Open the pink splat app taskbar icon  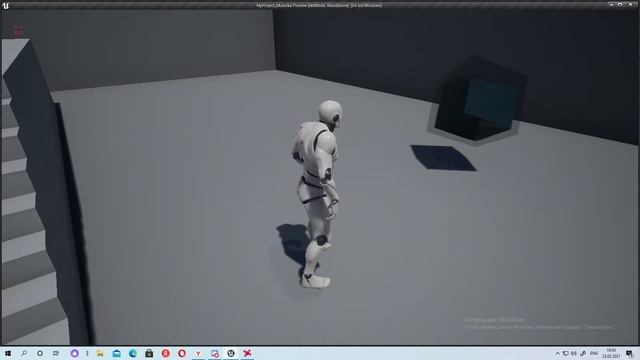(x=247, y=353)
